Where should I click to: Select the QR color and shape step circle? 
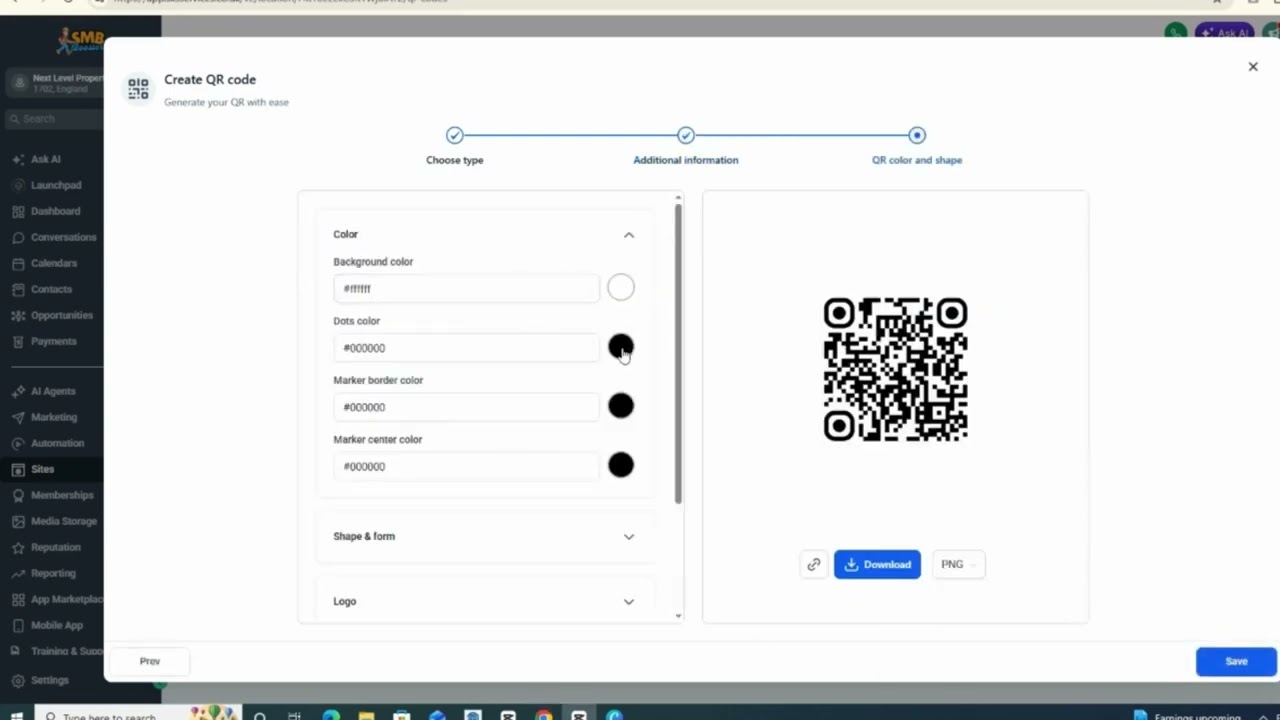pos(917,135)
